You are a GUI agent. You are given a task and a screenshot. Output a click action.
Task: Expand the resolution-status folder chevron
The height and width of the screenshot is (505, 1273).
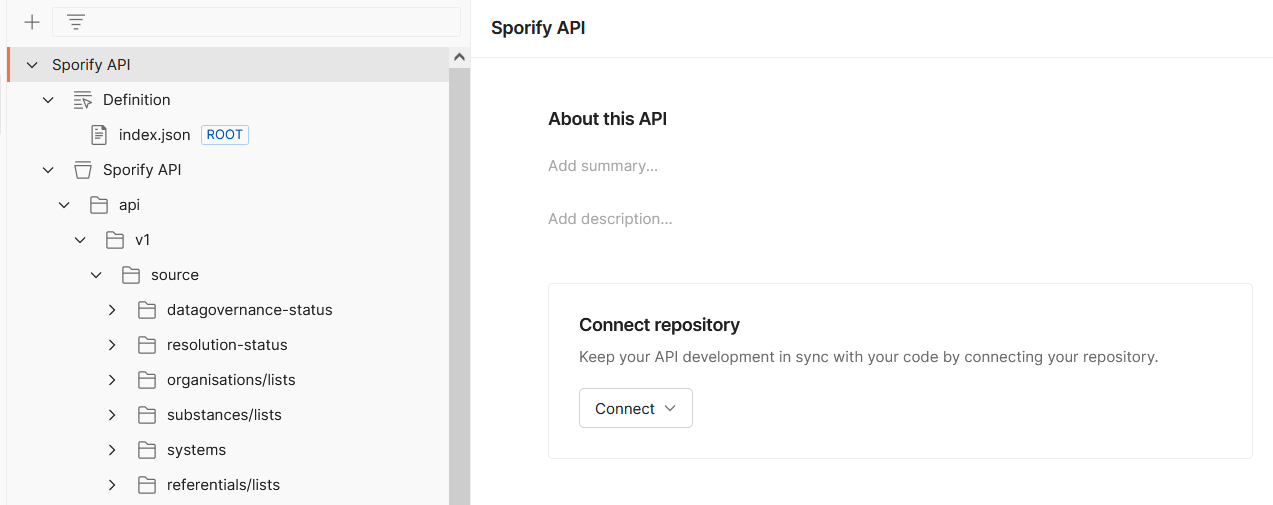[x=112, y=345]
